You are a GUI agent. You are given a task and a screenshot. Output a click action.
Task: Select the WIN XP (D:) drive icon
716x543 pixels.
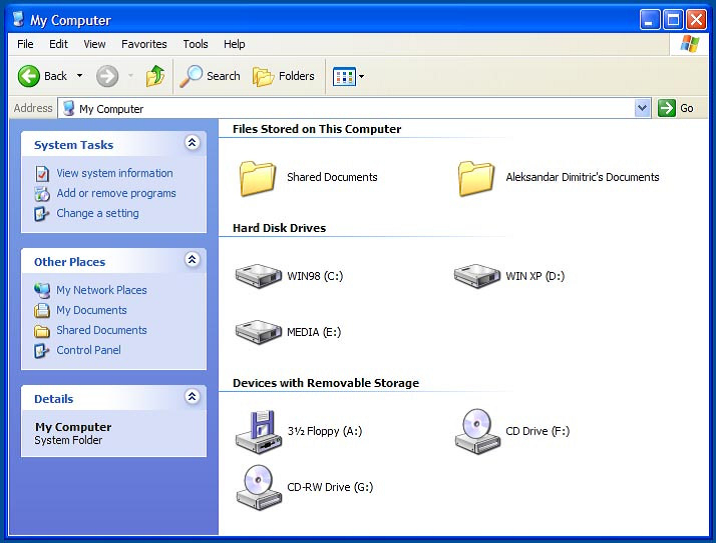[477, 275]
